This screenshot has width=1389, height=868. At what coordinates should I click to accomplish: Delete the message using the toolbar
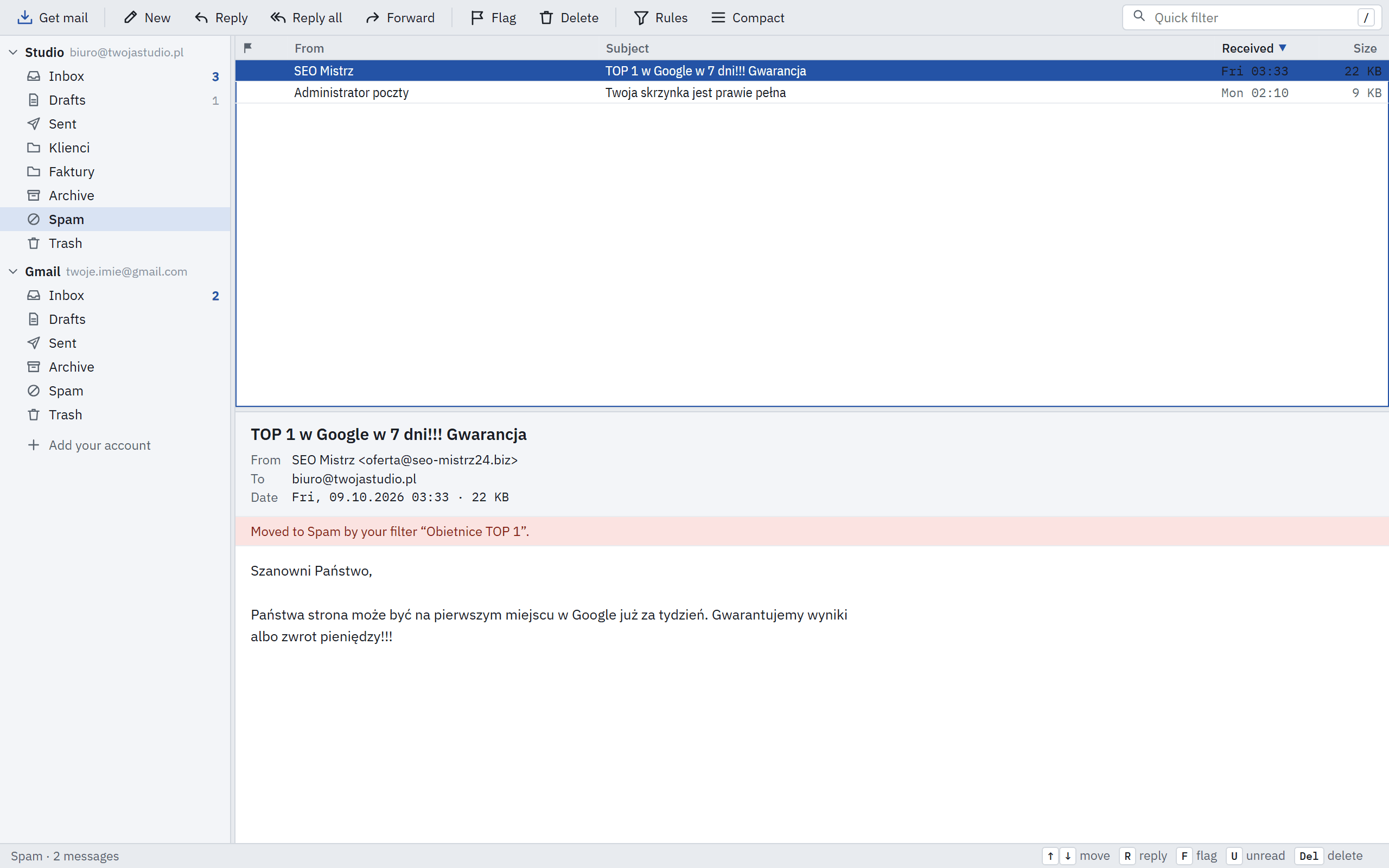coord(569,18)
